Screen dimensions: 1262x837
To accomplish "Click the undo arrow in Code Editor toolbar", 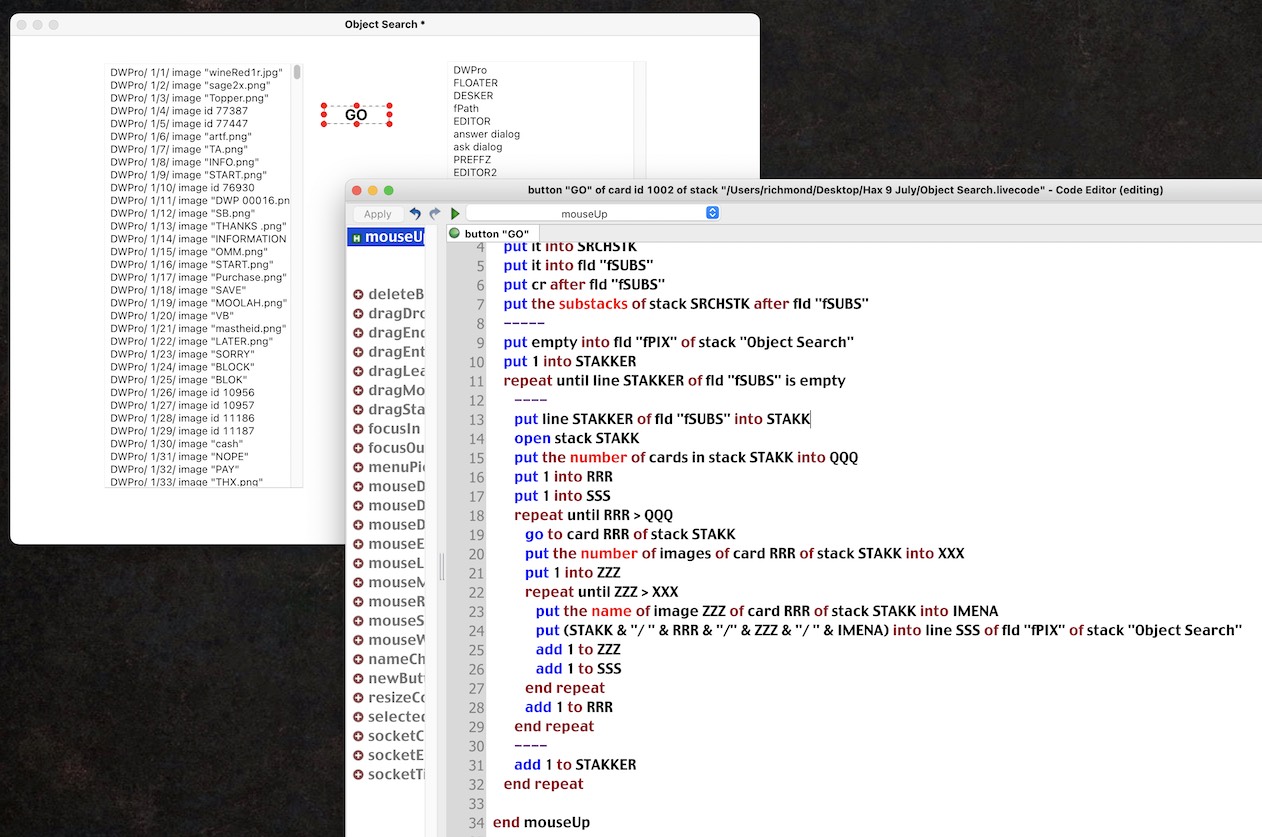I will (x=415, y=214).
